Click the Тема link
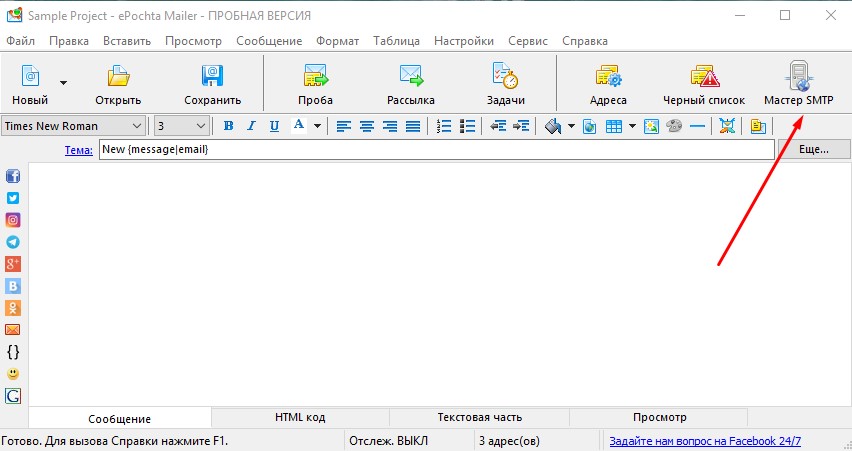The width and height of the screenshot is (852, 451). [79, 150]
